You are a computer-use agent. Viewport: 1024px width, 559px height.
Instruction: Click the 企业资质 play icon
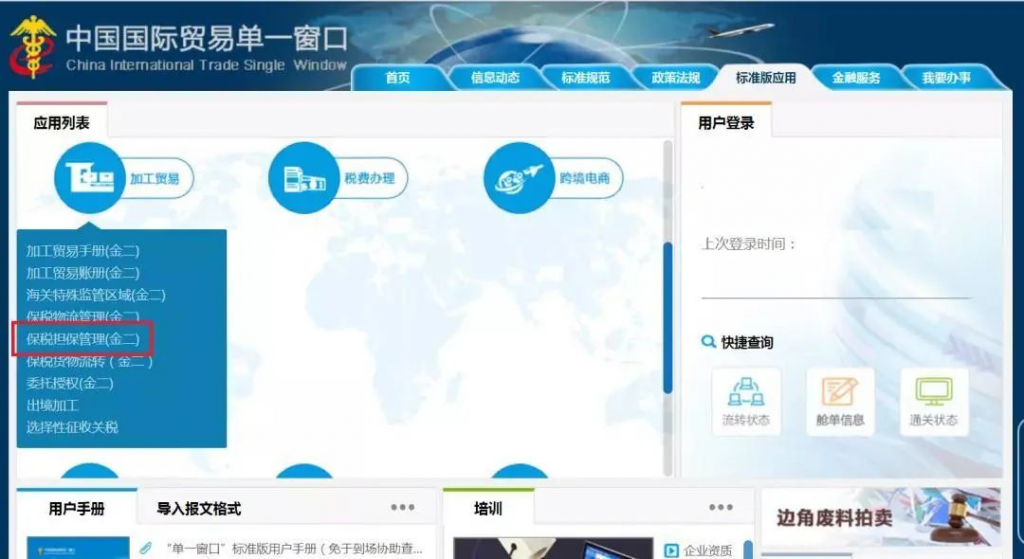(x=671, y=551)
